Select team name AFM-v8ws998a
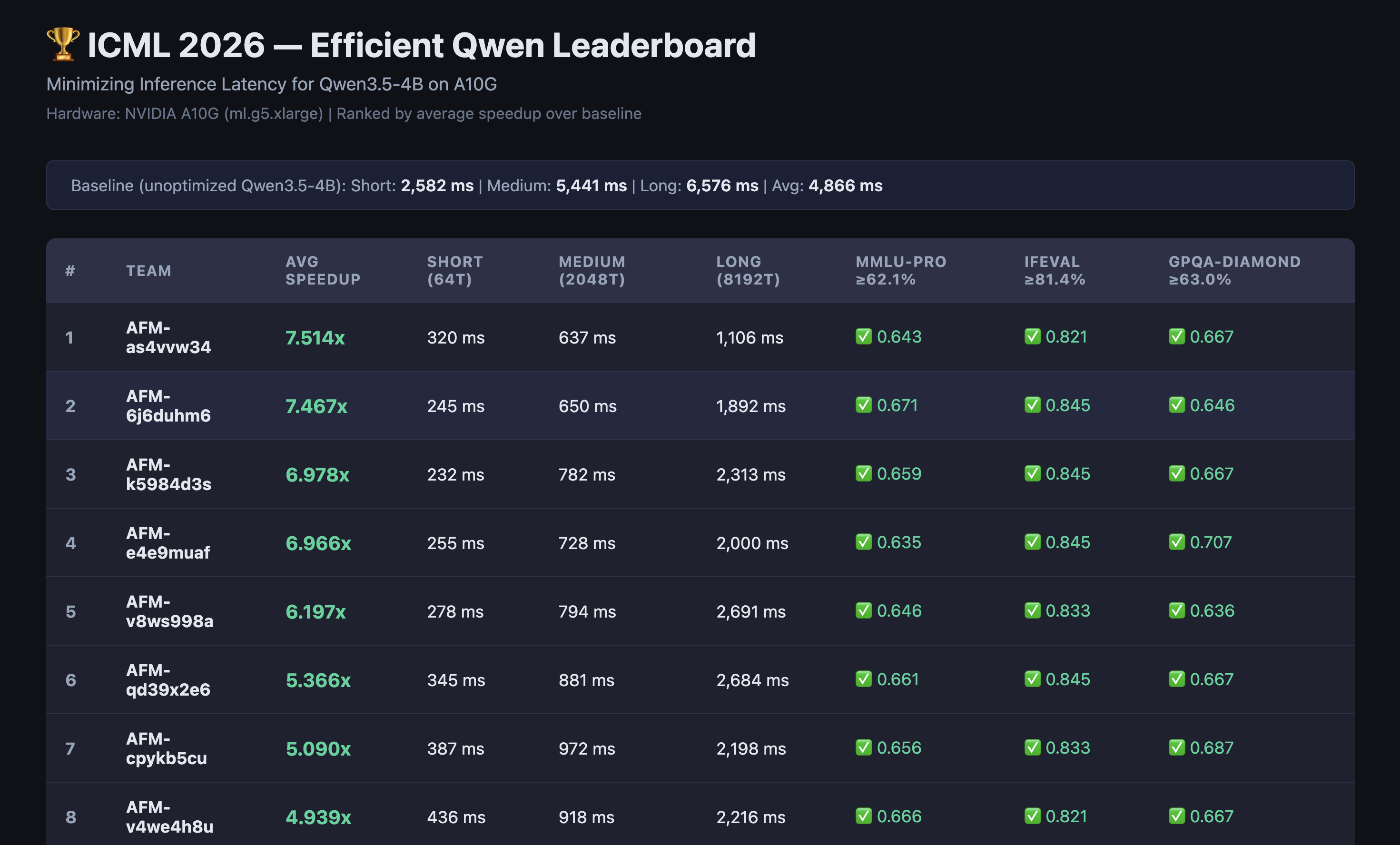The width and height of the screenshot is (1400, 845). [x=169, y=611]
